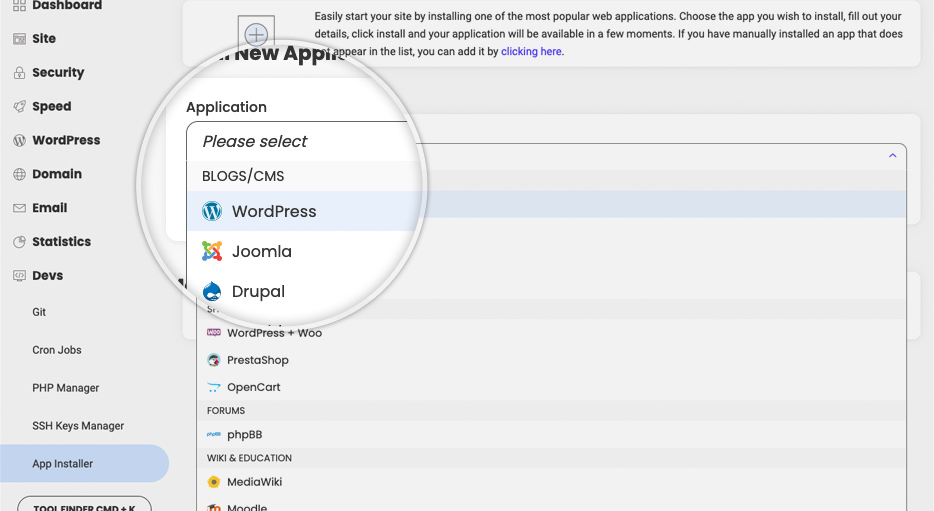Image resolution: width=934 pixels, height=511 pixels.
Task: Click the Domain globe icon
Action: click(x=20, y=175)
